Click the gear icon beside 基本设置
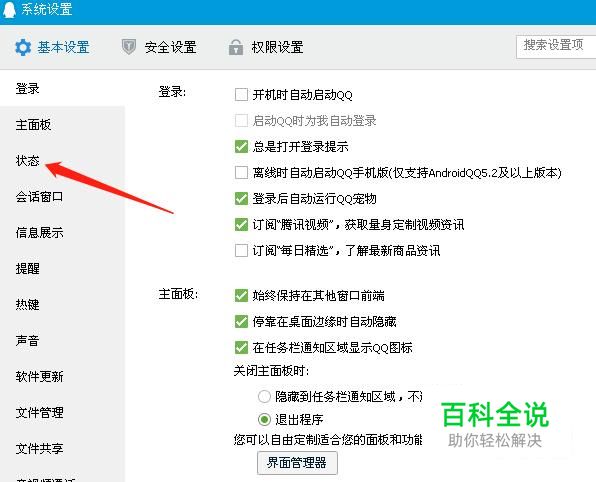The image size is (596, 482). point(23,48)
